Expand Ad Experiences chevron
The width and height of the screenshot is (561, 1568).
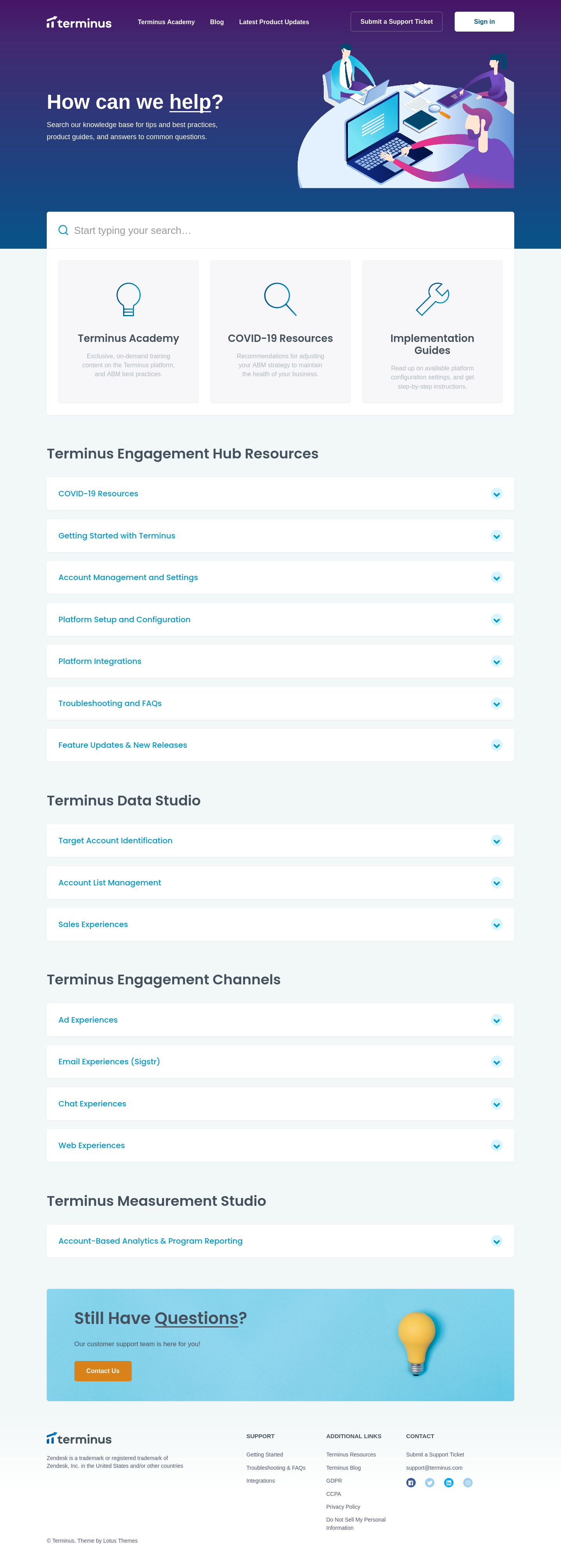496,1020
